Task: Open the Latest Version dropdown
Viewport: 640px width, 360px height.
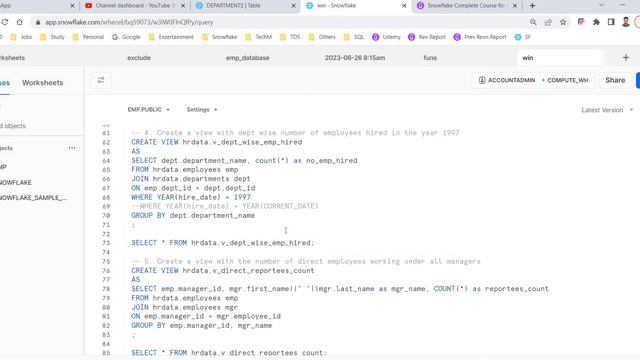Action: (607, 110)
